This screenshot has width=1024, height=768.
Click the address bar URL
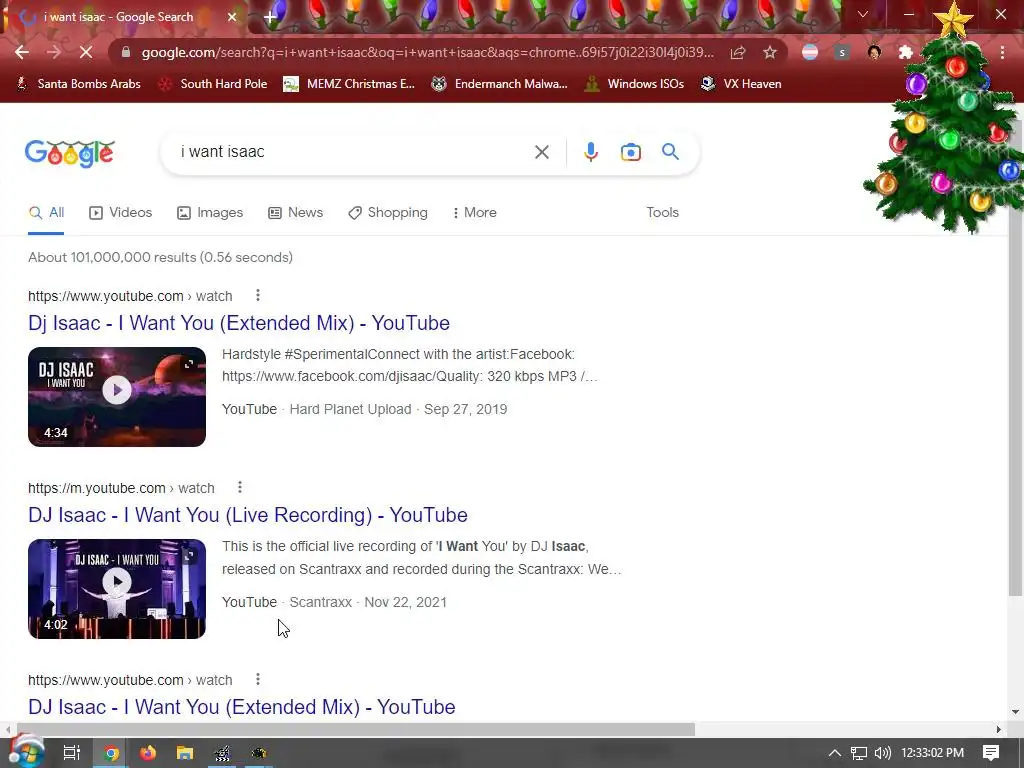pos(427,52)
